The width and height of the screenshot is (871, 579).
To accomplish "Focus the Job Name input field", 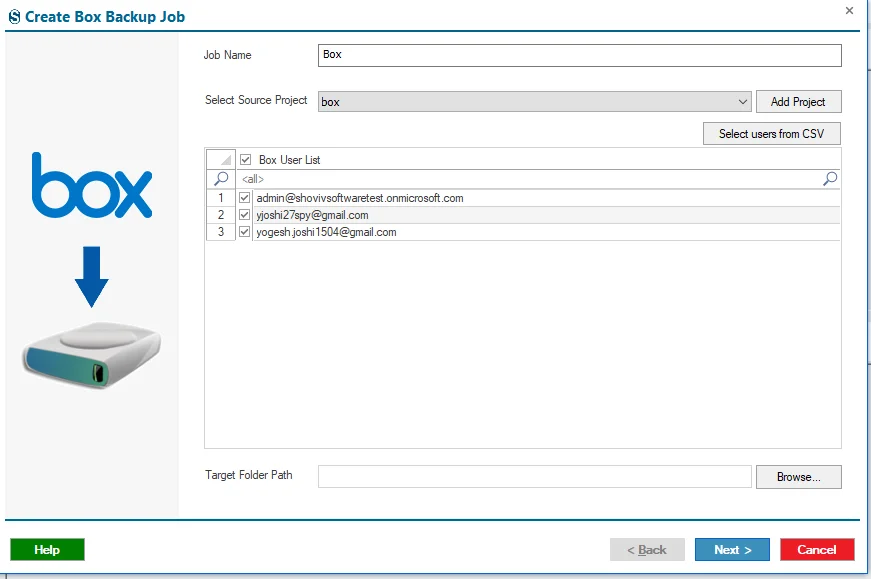I will point(579,55).
